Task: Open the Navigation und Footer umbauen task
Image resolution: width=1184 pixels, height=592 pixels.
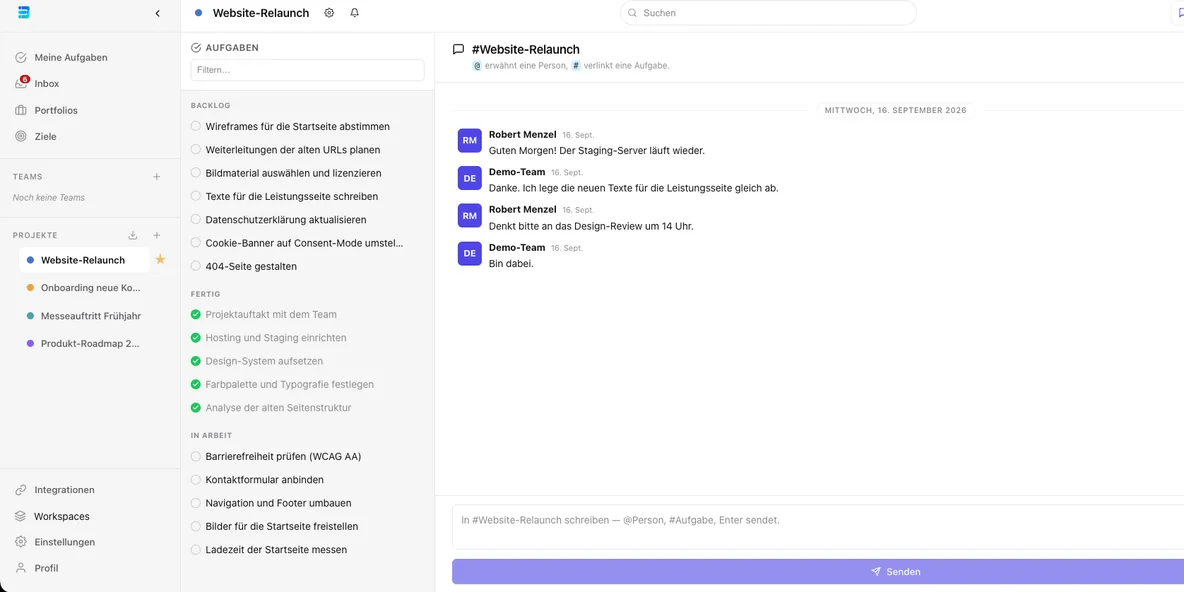Action: coord(278,503)
